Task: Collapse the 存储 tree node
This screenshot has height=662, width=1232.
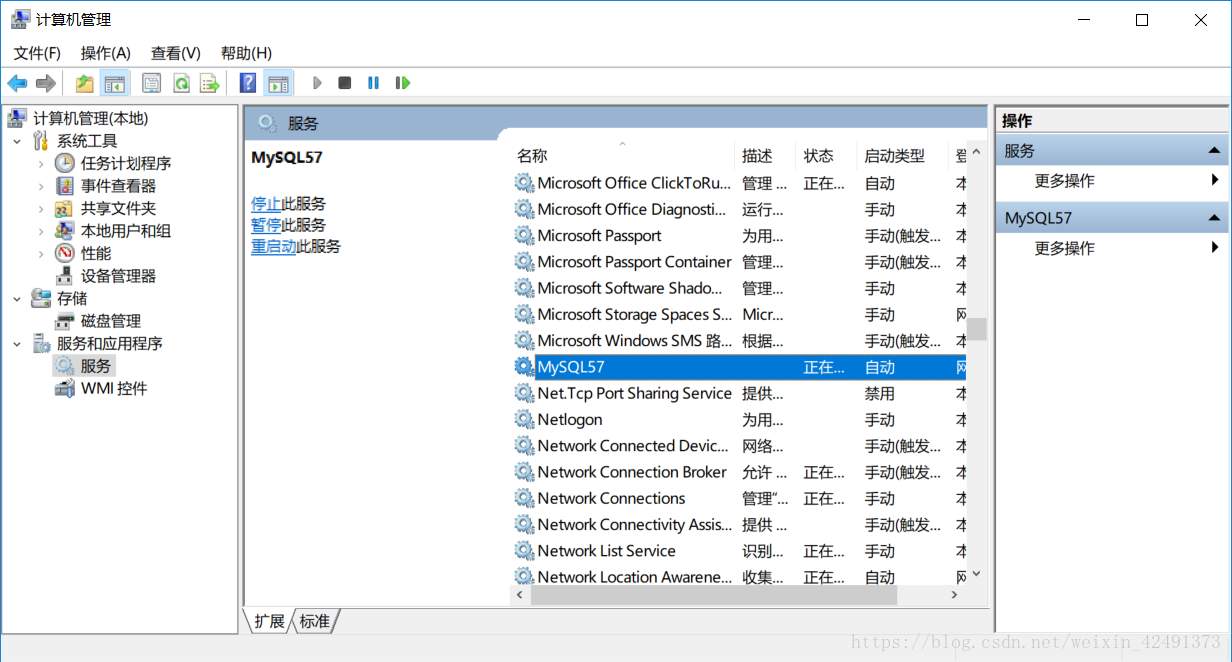Action: click(17, 298)
